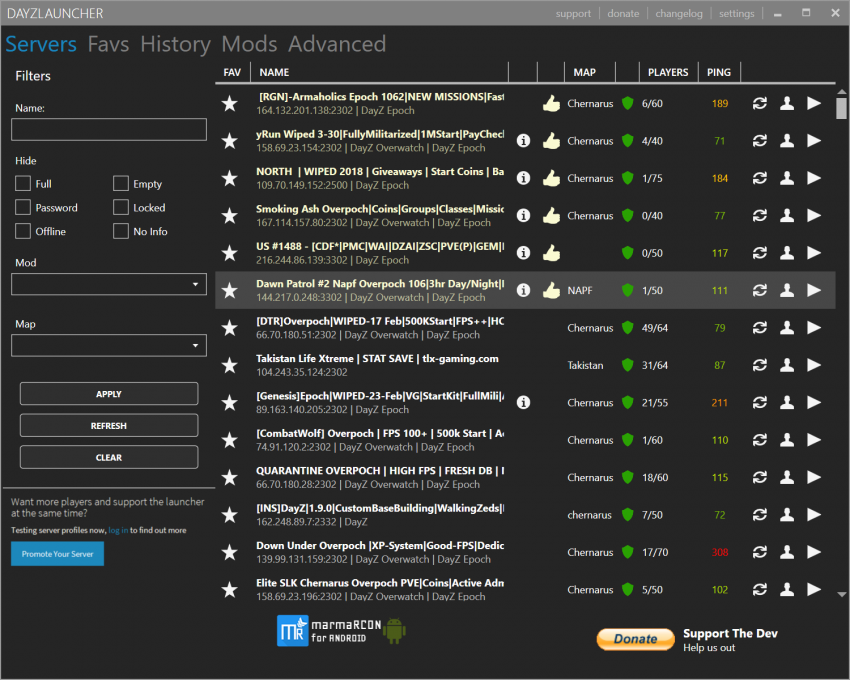Enable Hide Full servers checkbox
850x680 pixels.
(x=23, y=183)
